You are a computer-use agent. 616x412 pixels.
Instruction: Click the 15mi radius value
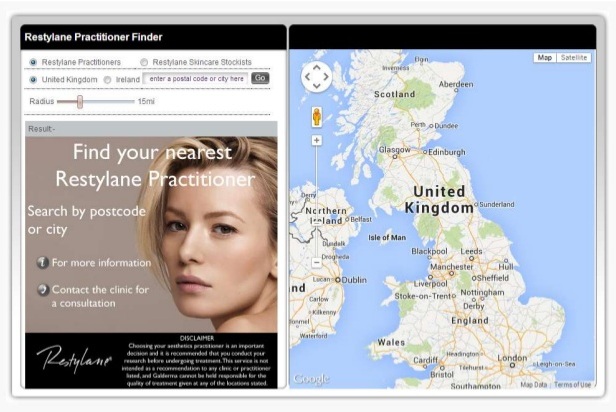[146, 101]
